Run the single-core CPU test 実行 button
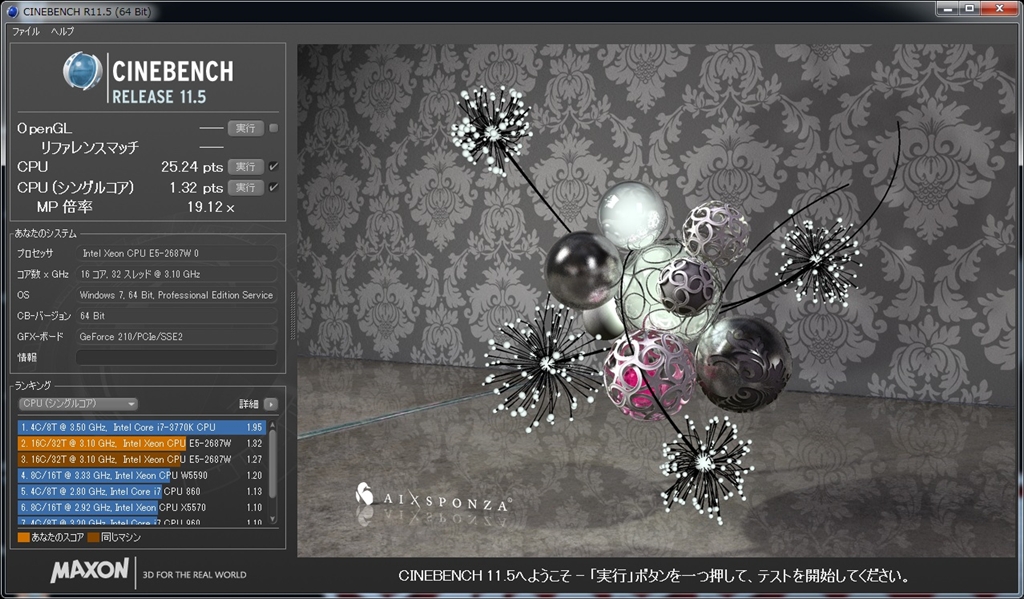Screen dimensions: 1024x599 point(245,187)
